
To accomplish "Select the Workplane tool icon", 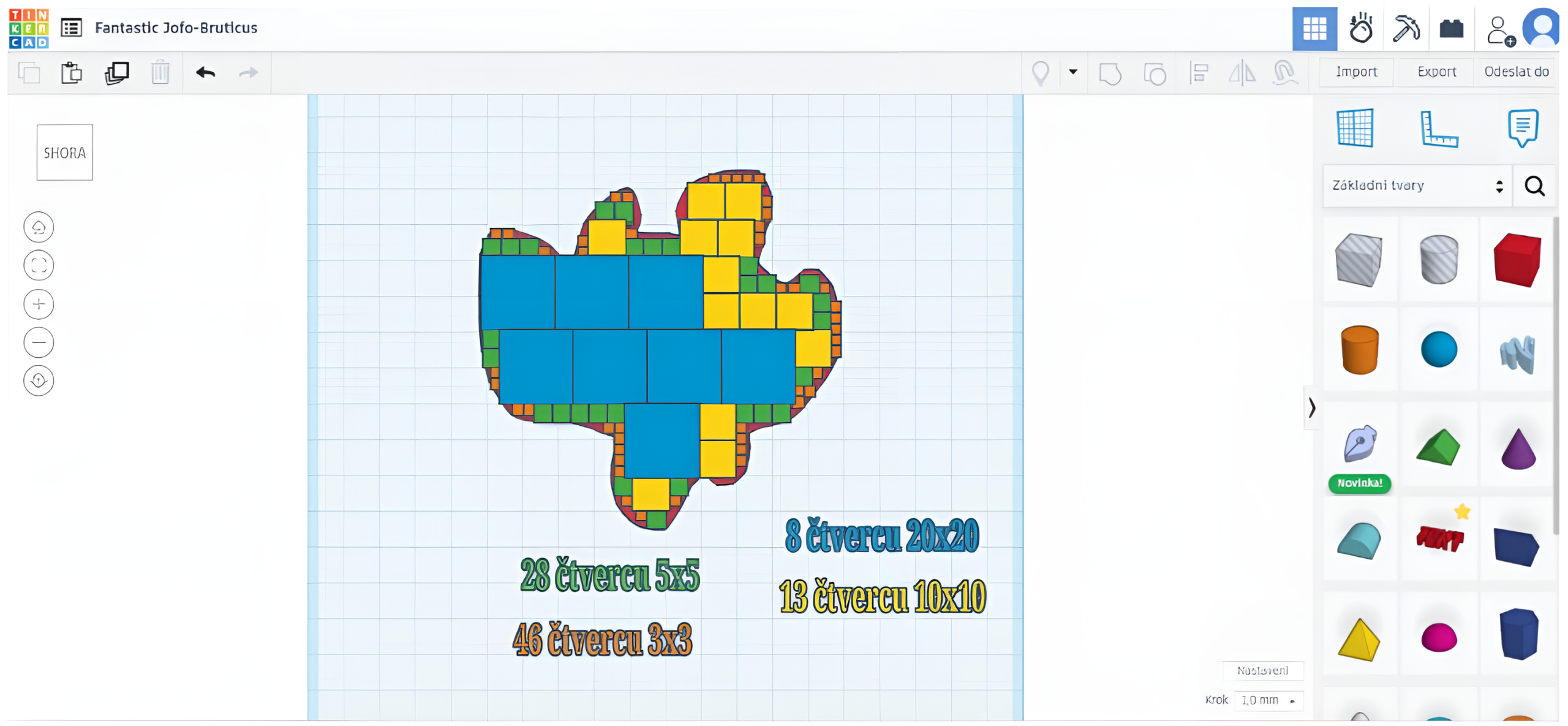I will (1355, 128).
